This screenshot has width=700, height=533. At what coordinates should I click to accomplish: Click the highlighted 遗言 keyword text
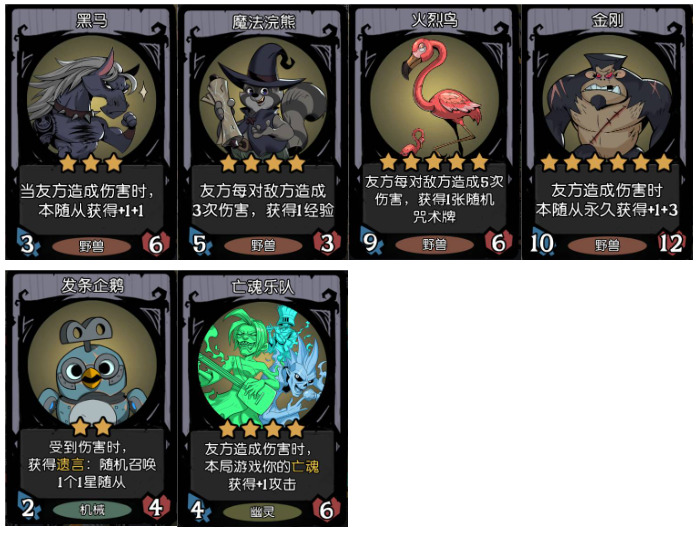coord(71,464)
